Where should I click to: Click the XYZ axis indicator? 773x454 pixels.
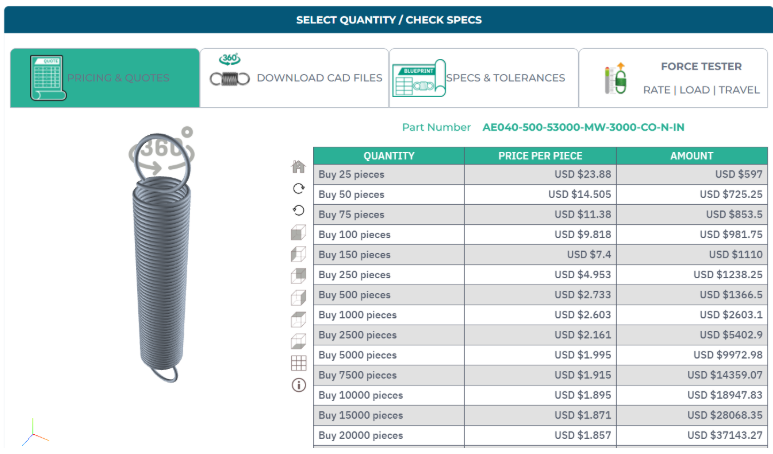tap(35, 432)
